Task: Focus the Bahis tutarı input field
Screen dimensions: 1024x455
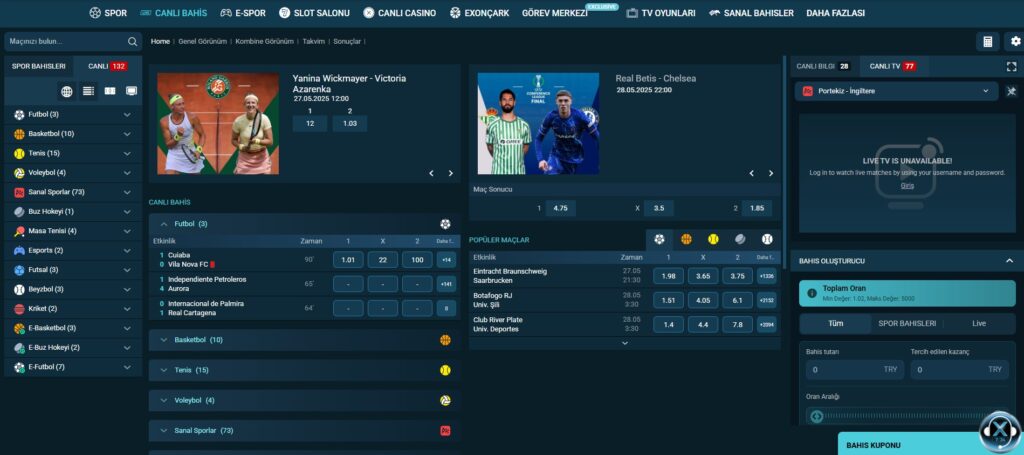Action: [853, 369]
